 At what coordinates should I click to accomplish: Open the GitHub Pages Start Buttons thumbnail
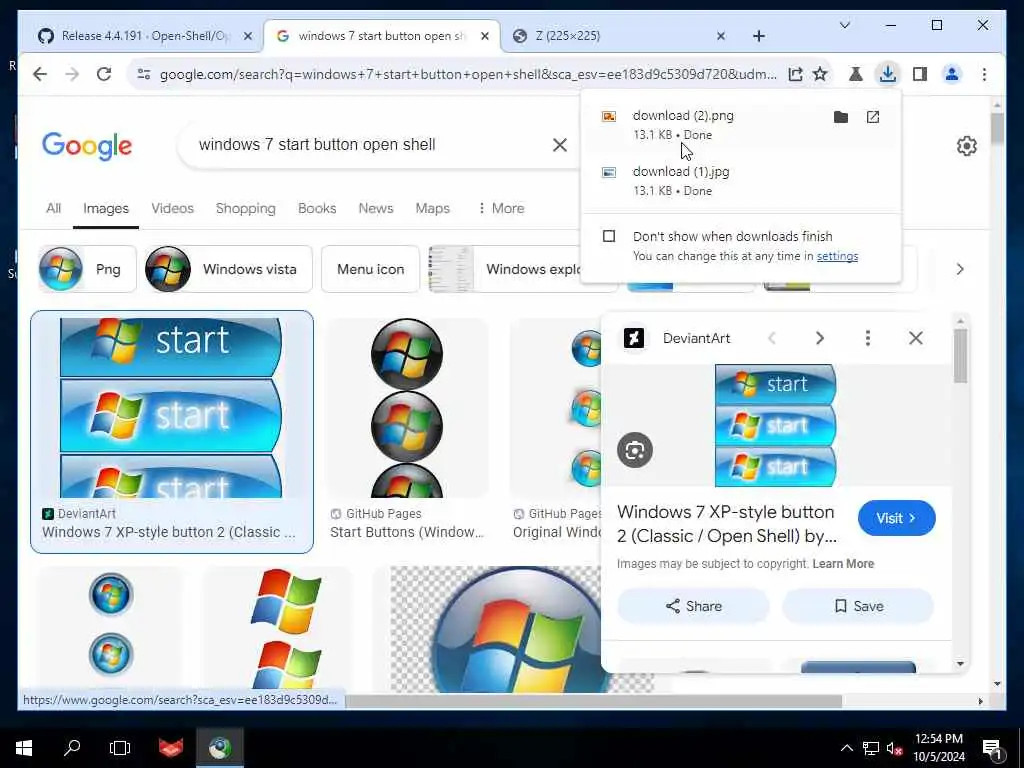tap(408, 408)
